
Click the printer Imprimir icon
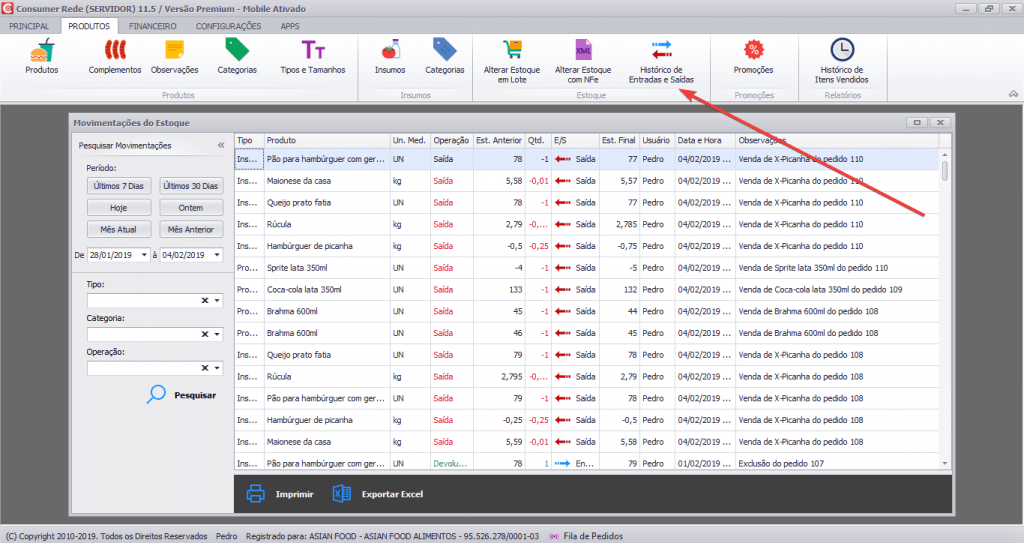click(255, 494)
